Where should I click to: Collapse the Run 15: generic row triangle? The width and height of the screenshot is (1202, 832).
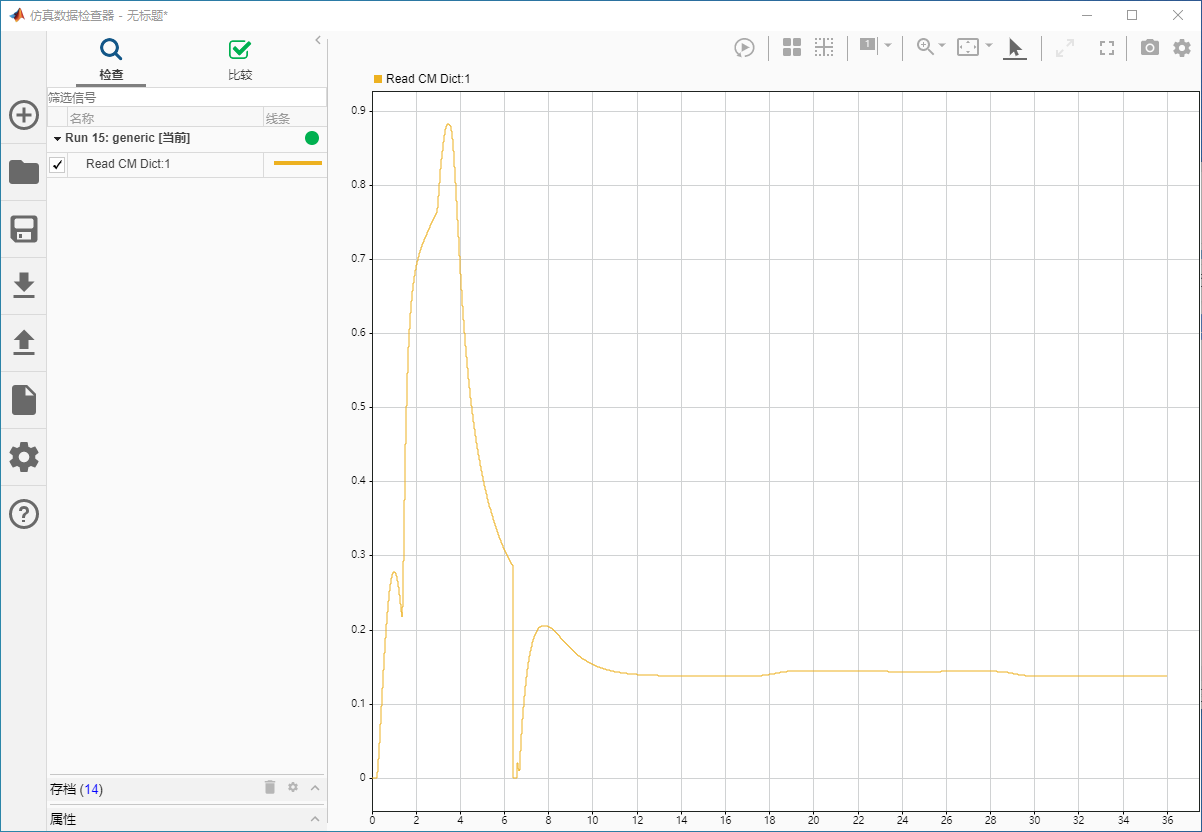[58, 139]
